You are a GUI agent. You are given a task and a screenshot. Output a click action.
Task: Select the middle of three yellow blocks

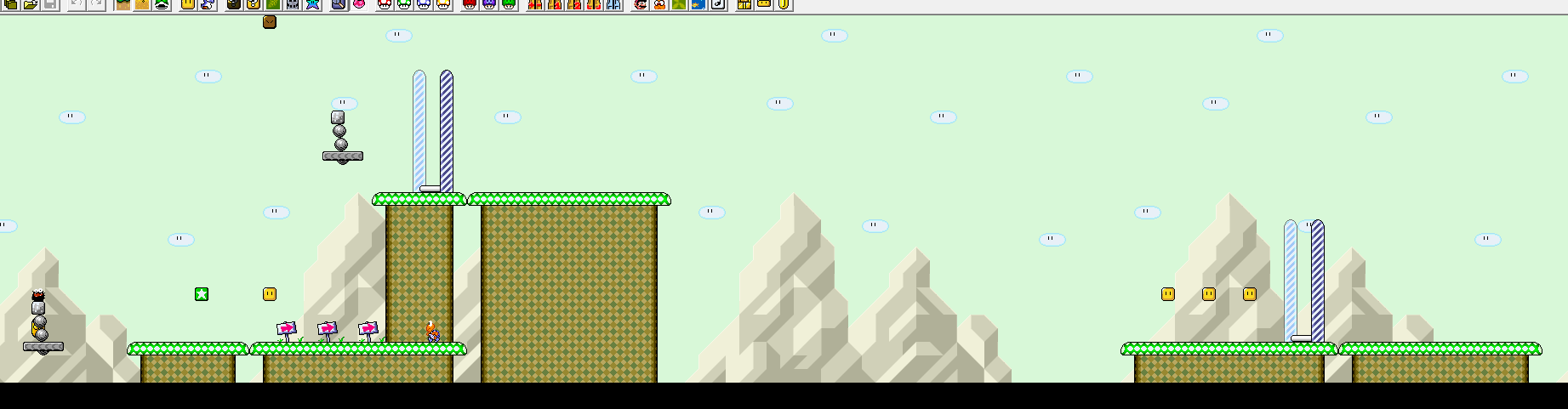1209,294
